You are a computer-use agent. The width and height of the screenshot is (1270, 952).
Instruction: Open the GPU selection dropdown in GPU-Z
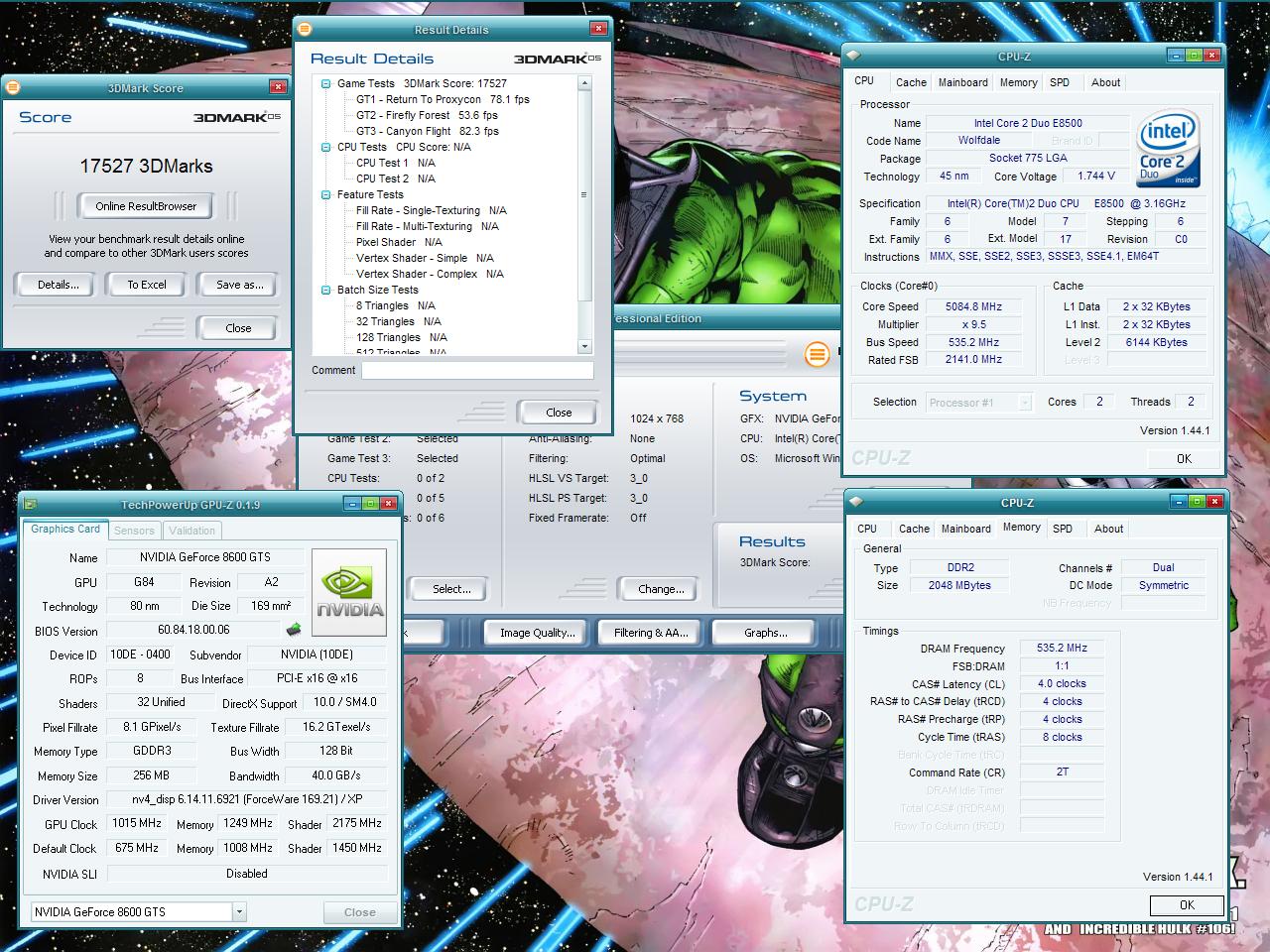[239, 911]
